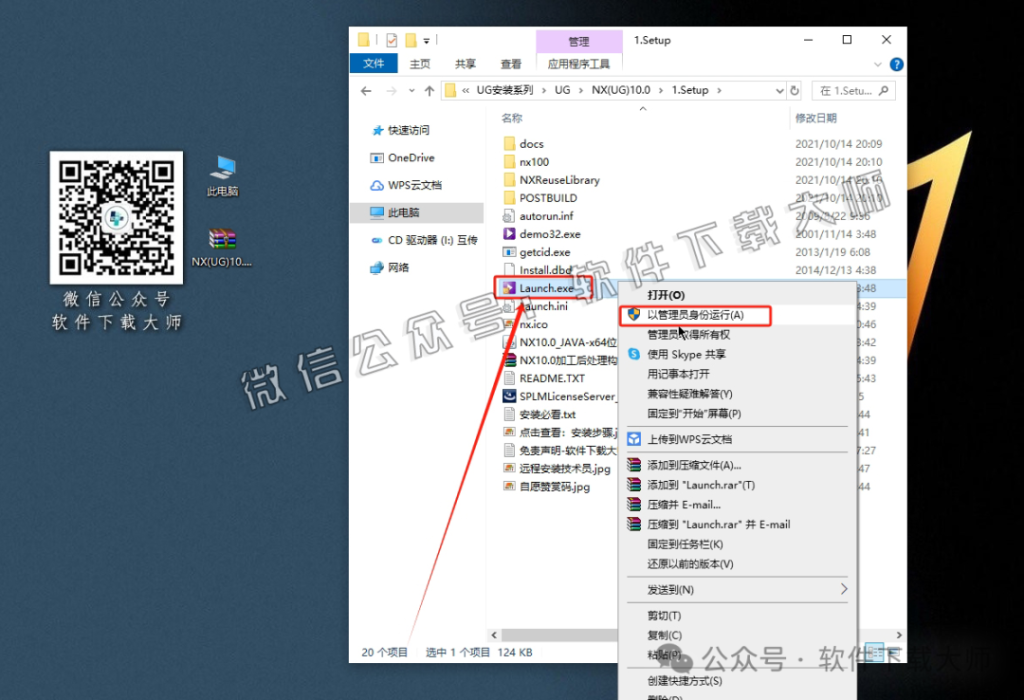The width and height of the screenshot is (1024, 700).
Task: Open WPS云文档 from the navigation pane
Action: (414, 186)
